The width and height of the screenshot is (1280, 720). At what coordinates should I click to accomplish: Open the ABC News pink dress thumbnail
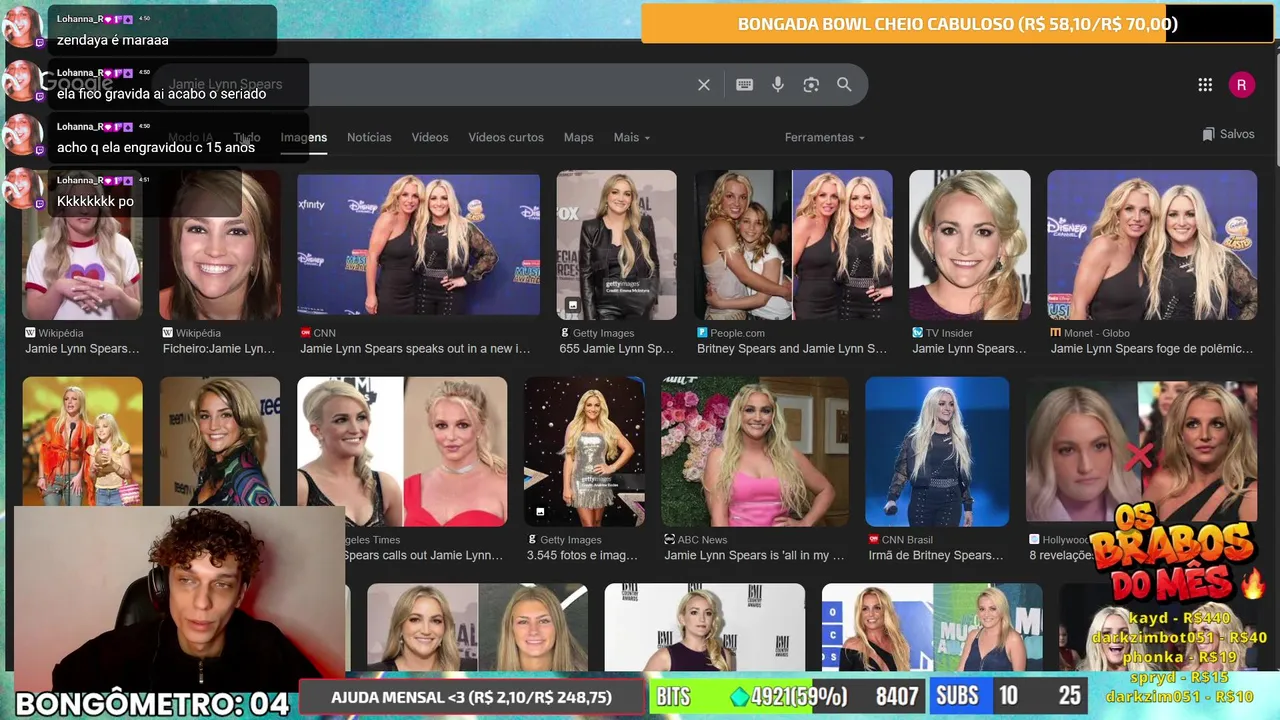[x=754, y=452]
